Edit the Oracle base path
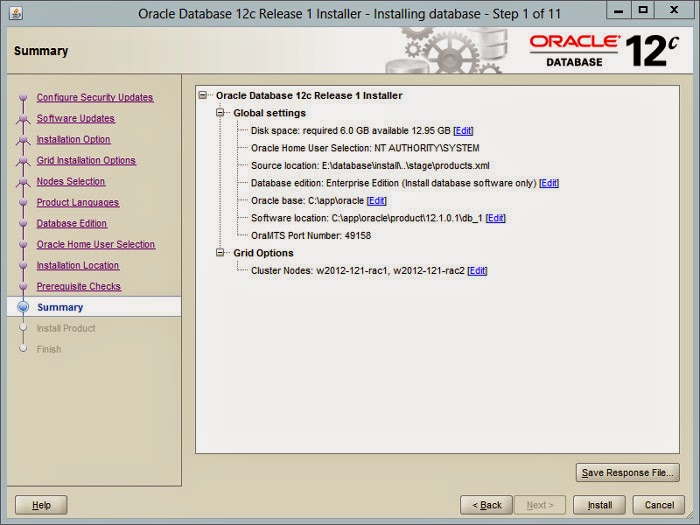This screenshot has height=525, width=700. [x=376, y=200]
